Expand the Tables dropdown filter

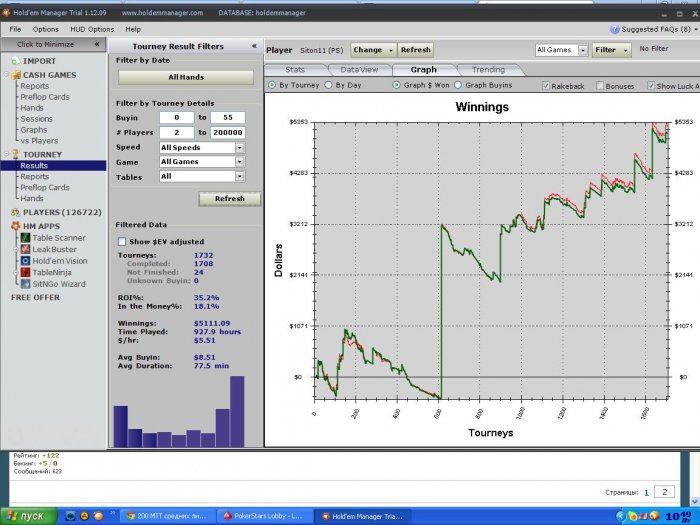coord(240,177)
